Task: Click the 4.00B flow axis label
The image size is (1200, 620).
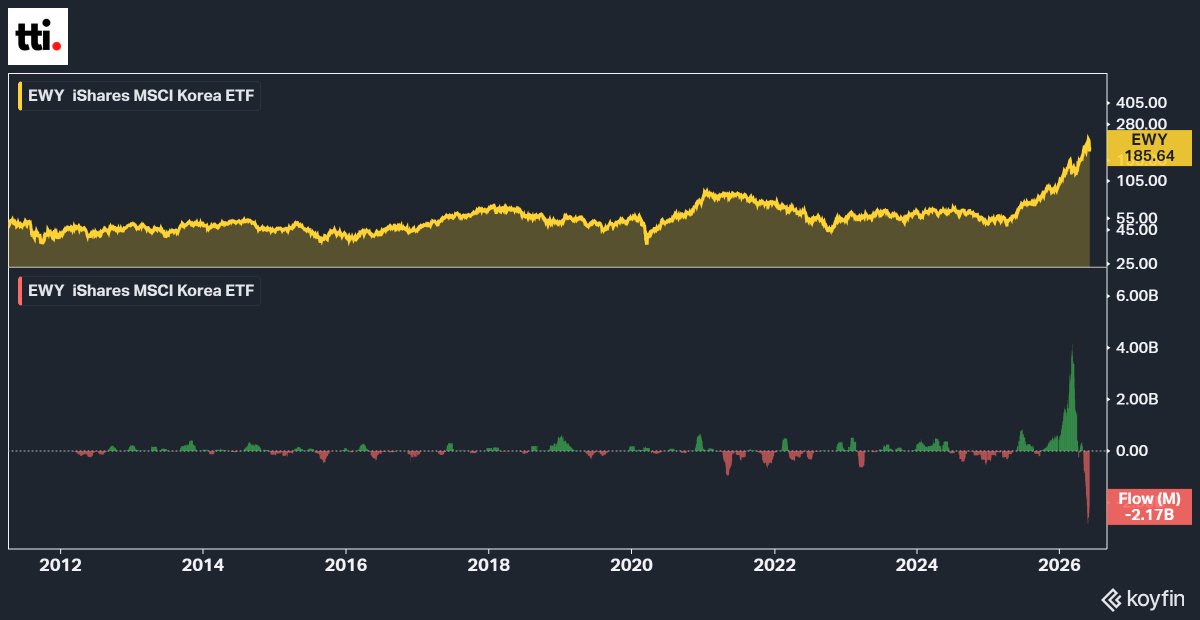Action: (x=1138, y=348)
